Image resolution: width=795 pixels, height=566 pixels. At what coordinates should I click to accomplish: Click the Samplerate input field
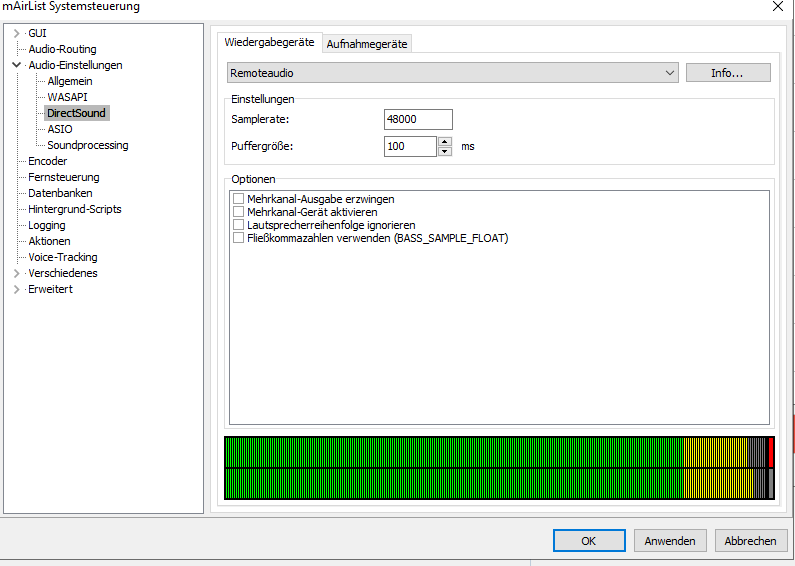pos(418,120)
